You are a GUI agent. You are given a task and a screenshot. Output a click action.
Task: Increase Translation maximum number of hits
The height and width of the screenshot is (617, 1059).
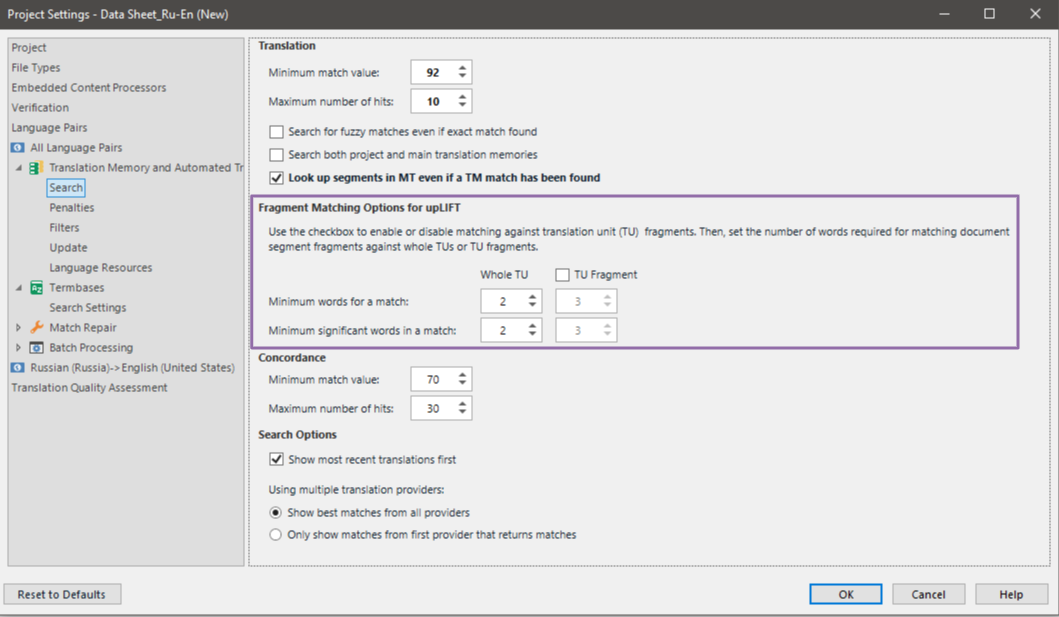[x=462, y=97]
